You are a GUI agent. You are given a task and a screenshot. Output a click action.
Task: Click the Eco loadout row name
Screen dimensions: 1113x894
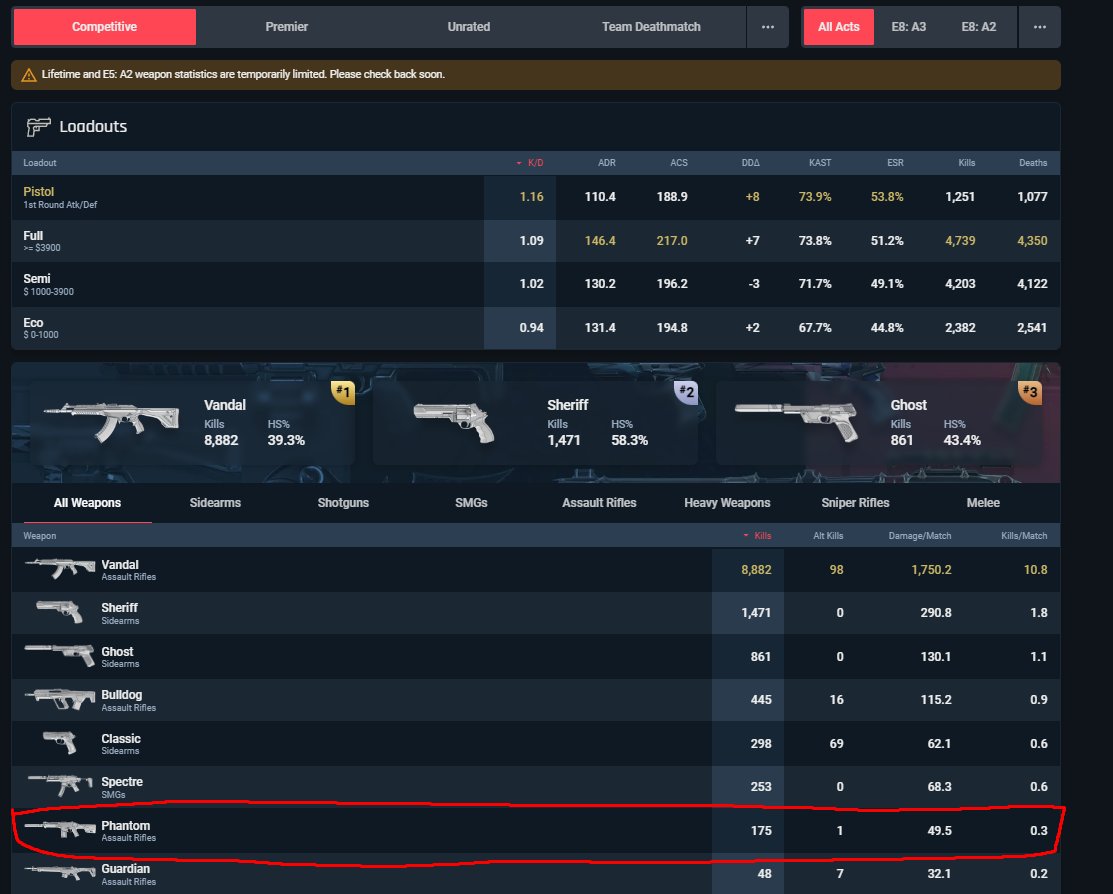33,323
